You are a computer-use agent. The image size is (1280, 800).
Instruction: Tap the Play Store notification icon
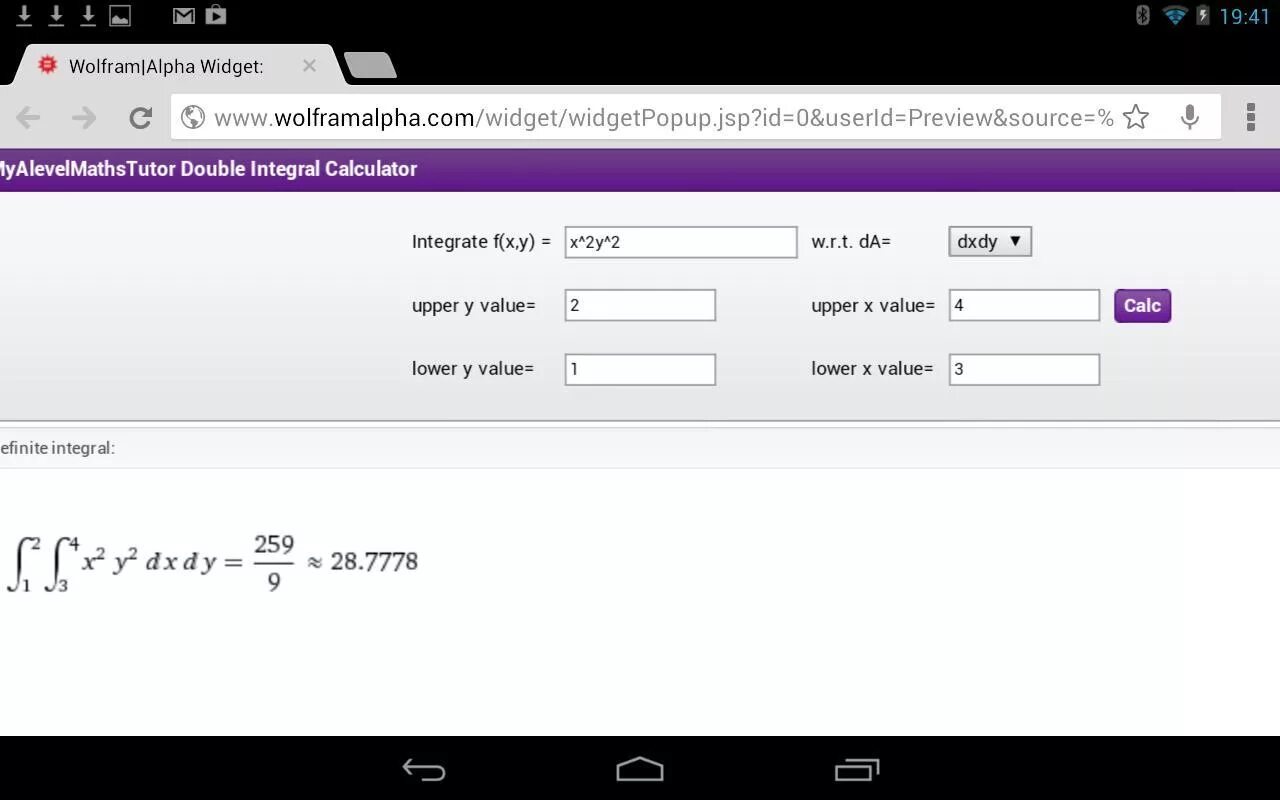(x=215, y=15)
